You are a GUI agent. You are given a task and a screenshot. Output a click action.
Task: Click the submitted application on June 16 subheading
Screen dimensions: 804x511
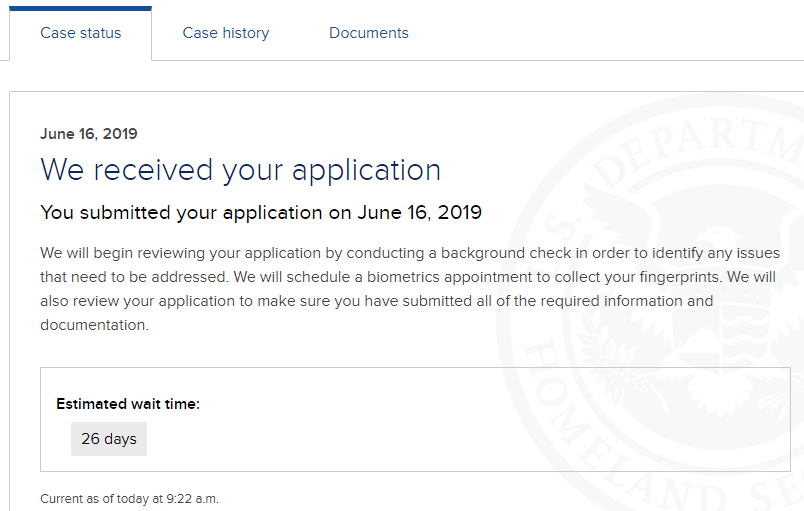tap(261, 213)
